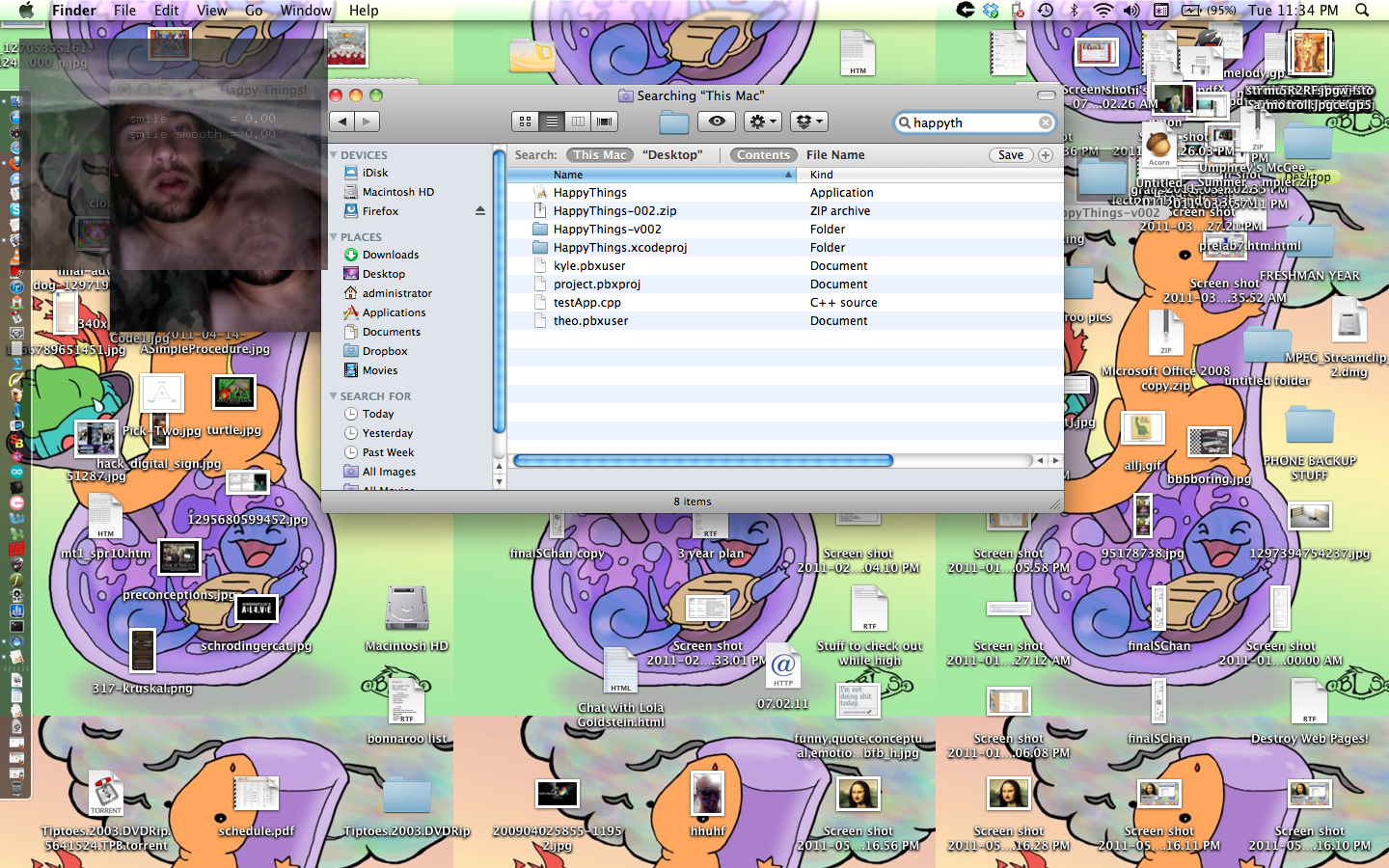1389x868 pixels.
Task: Show files from Yesterday
Action: 387,433
